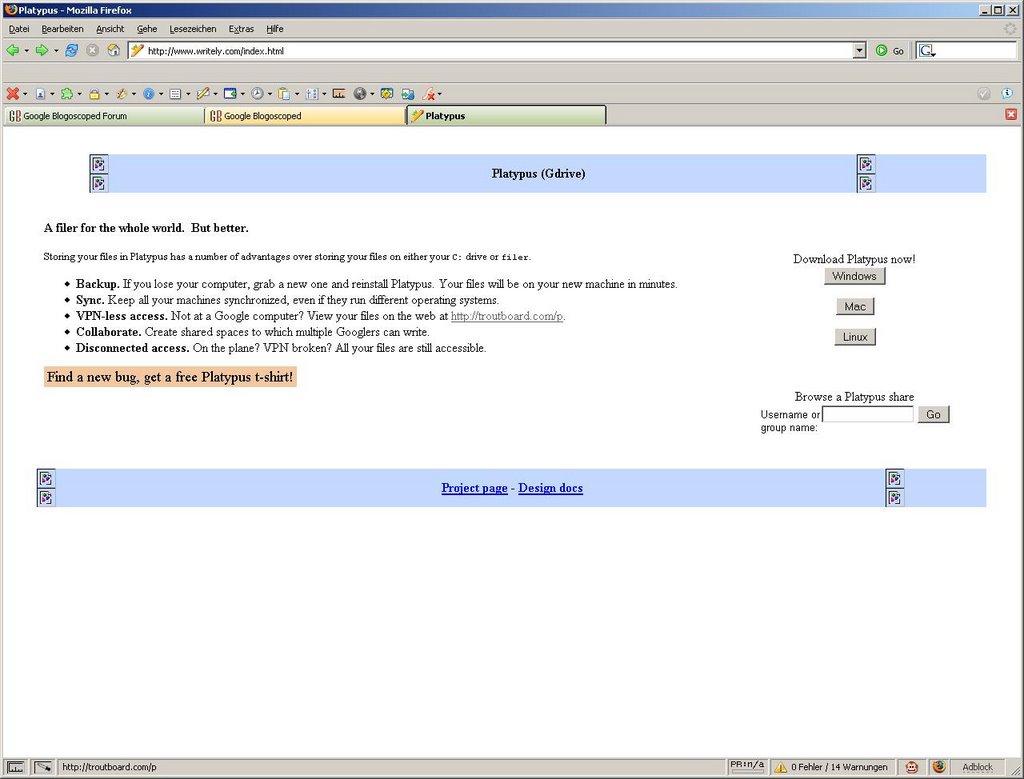Screen dimensions: 1024x779
Task: Open the Gehe menu
Action: click(x=147, y=29)
